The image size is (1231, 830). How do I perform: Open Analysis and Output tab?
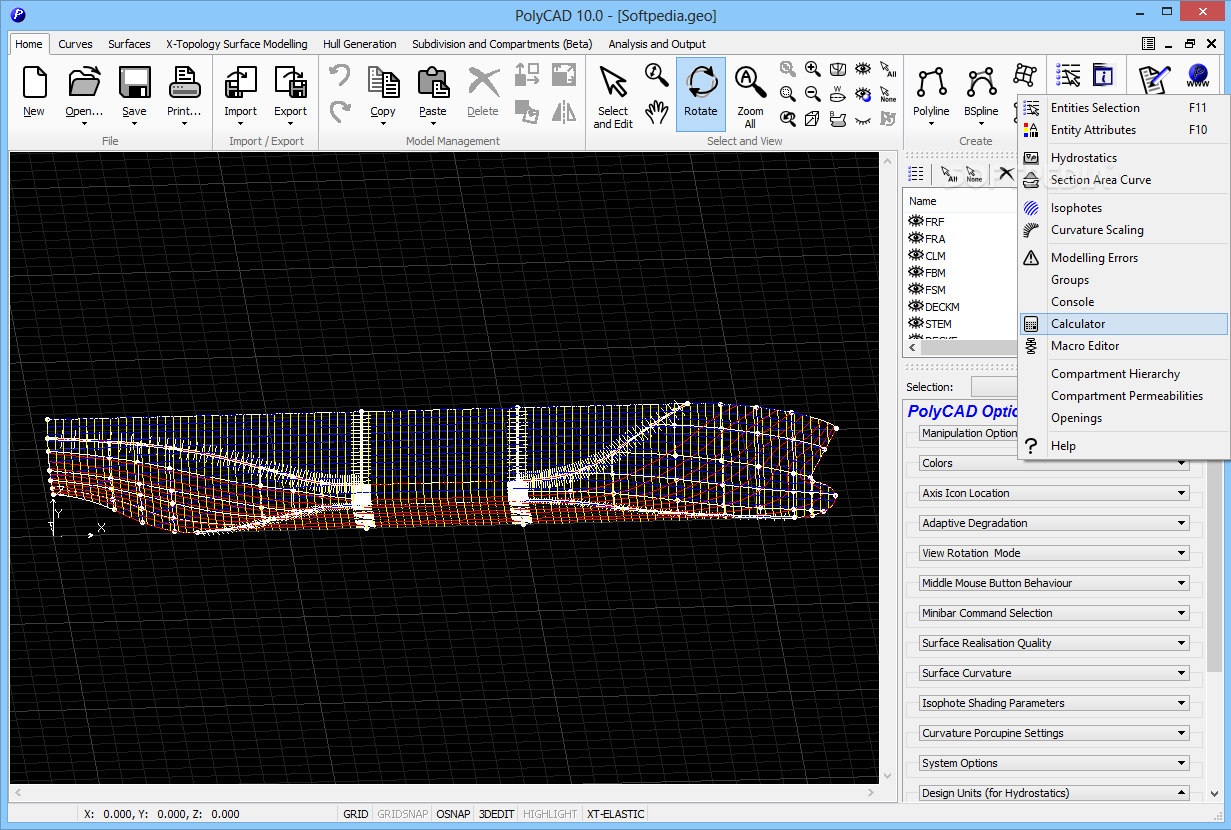click(x=657, y=44)
